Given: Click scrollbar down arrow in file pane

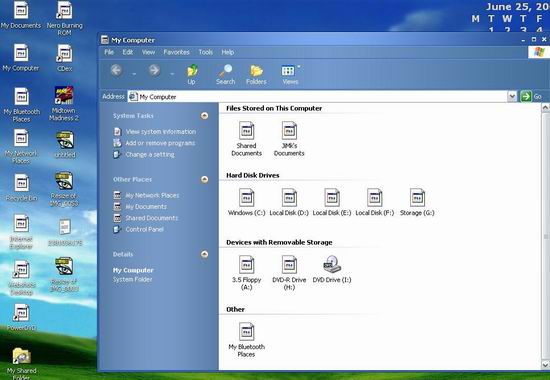Looking at the screenshot, I should tap(545, 365).
